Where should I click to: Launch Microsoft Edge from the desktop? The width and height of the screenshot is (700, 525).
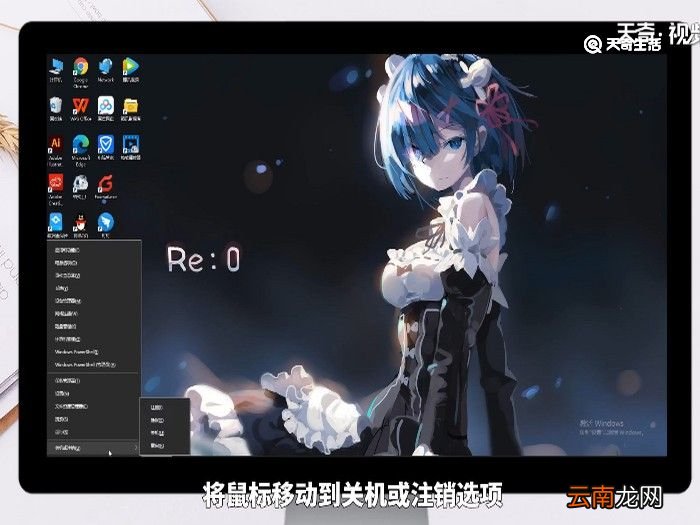coord(81,151)
